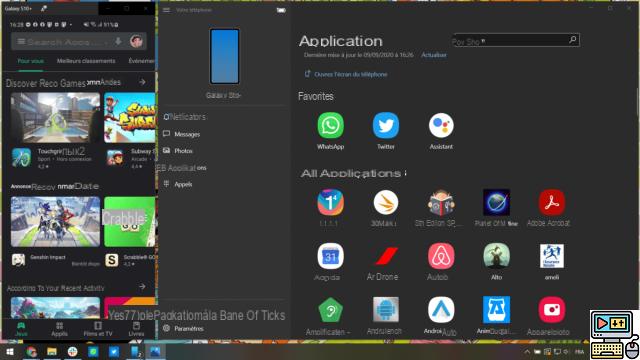Open the bookshelf reader app icon
Screen dimensions: 640x360
(441, 202)
